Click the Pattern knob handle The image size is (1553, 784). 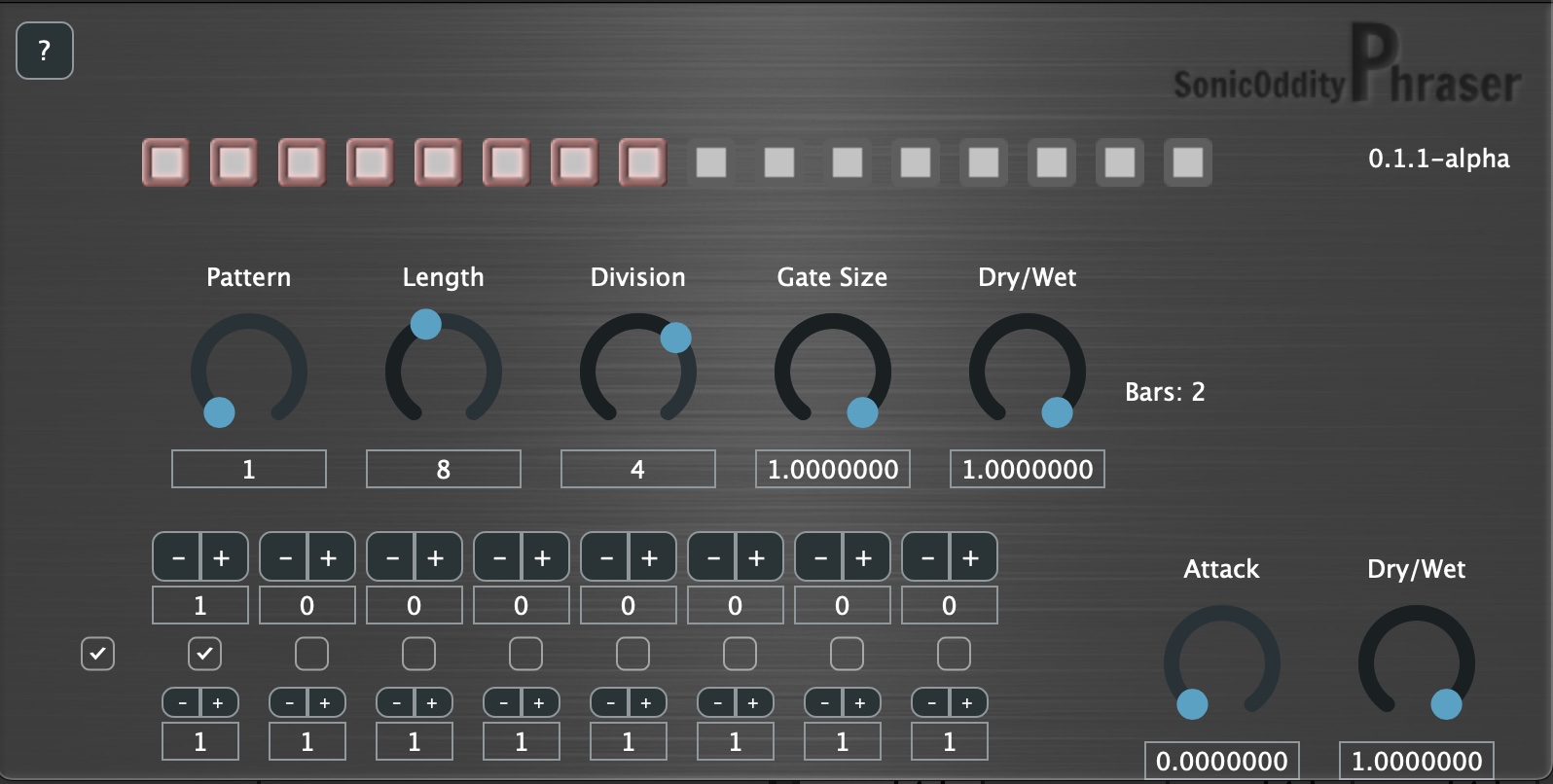point(219,412)
